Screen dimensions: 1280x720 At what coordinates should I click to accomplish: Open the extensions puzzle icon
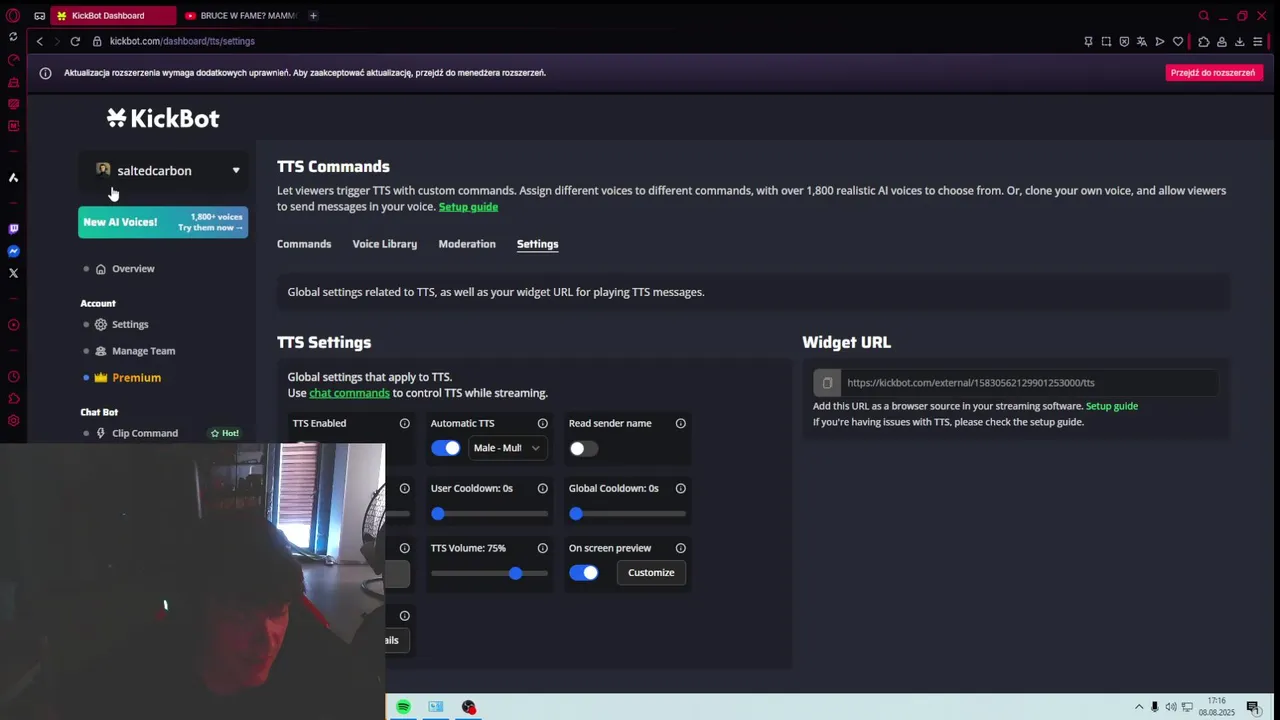(1203, 41)
